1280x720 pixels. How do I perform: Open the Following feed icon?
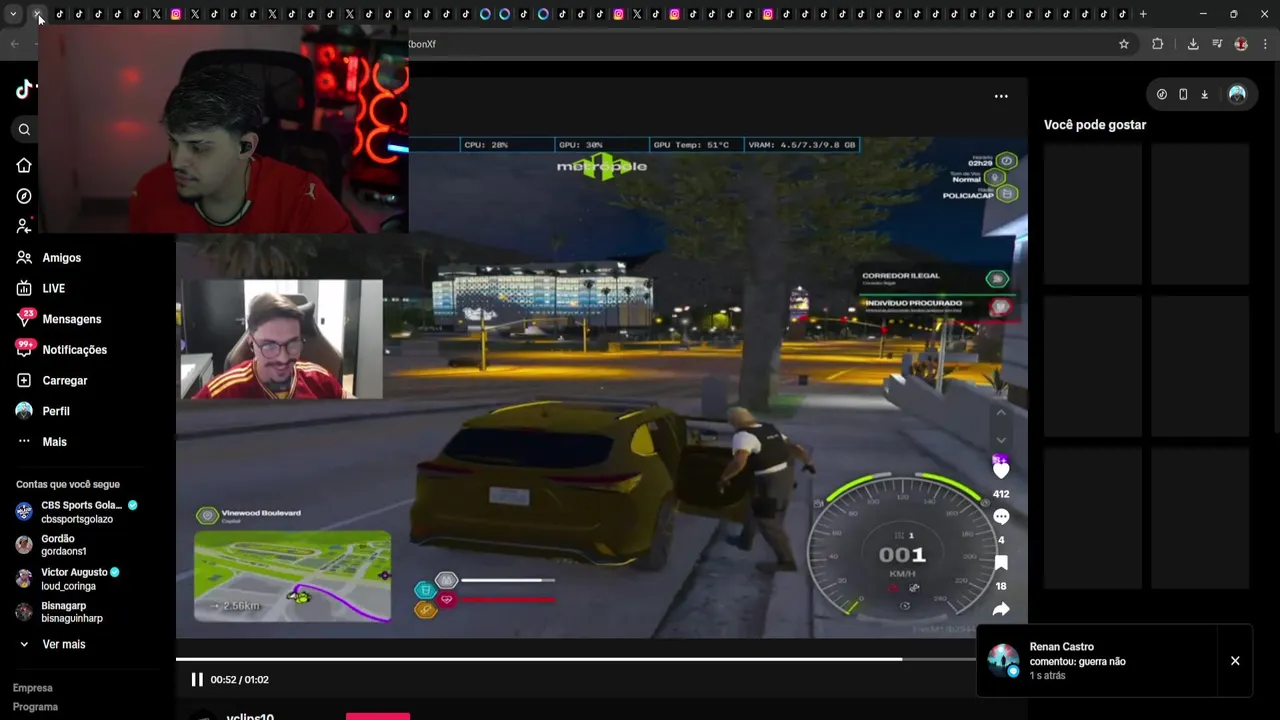pyautogui.click(x=24, y=227)
